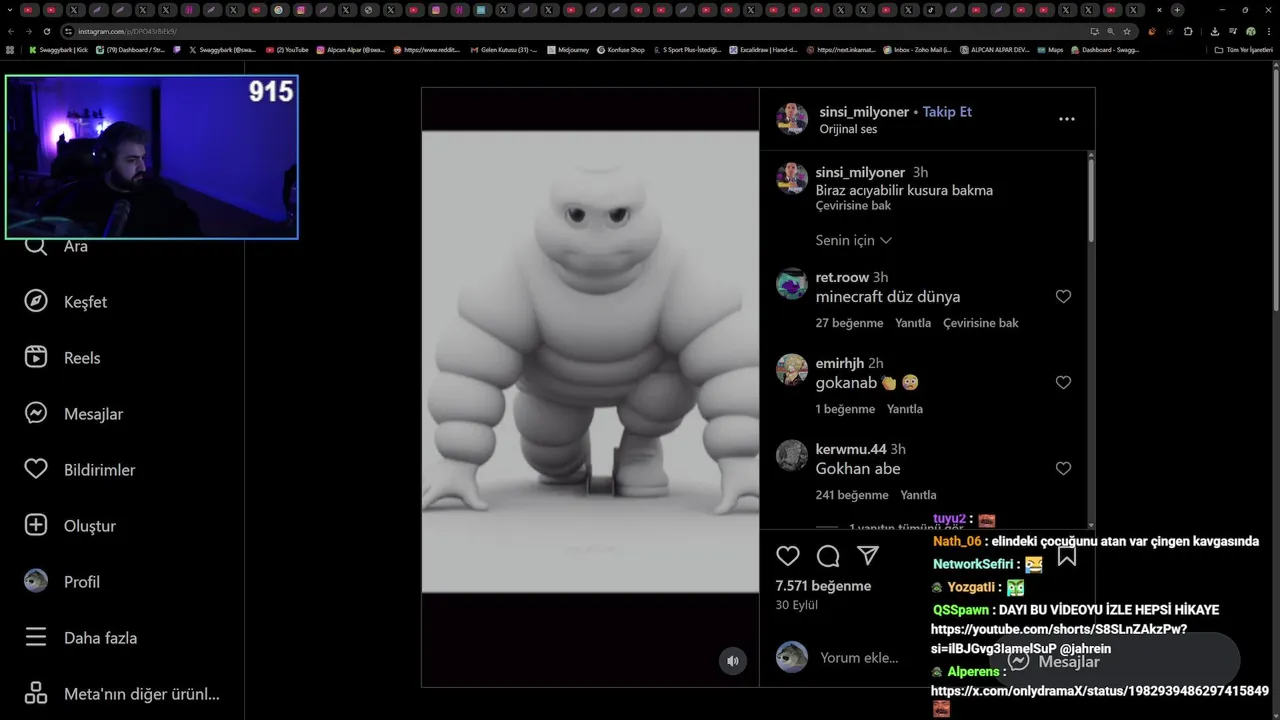Bookmark this page with star icon
The height and width of the screenshot is (720, 1280).
tap(1127, 31)
